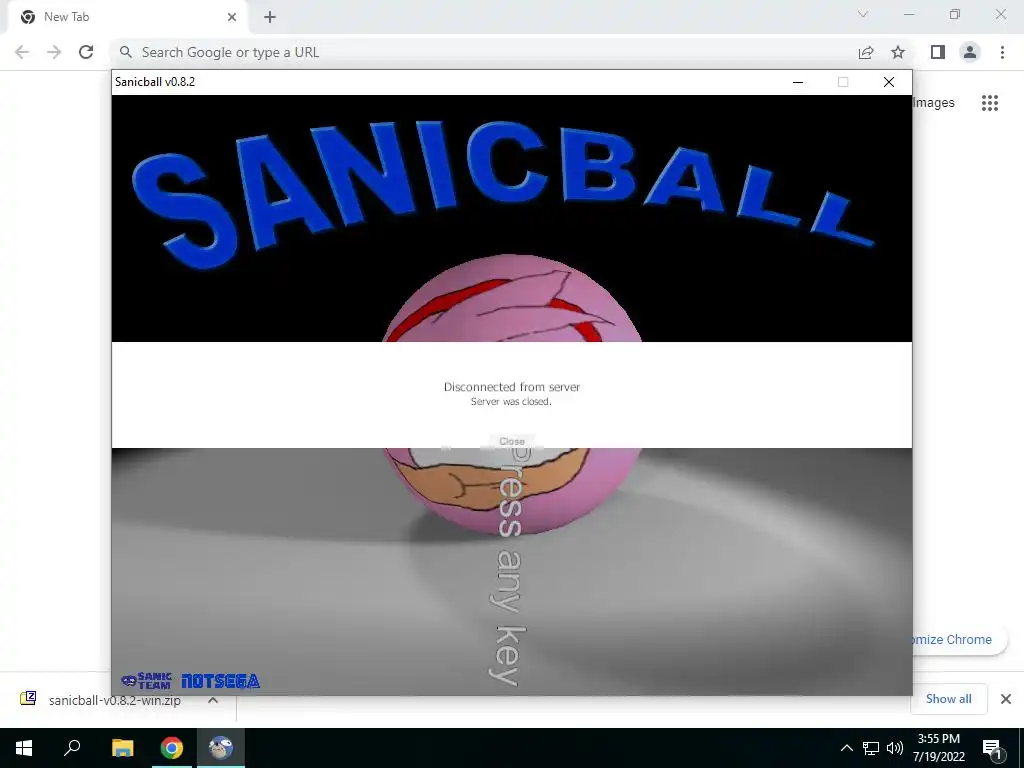Close the Chrome window
This screenshot has width=1024, height=768.
click(x=1000, y=14)
